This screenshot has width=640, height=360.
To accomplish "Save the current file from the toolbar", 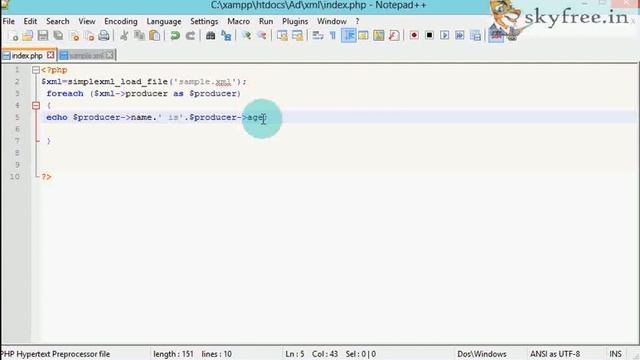I will coord(43,36).
